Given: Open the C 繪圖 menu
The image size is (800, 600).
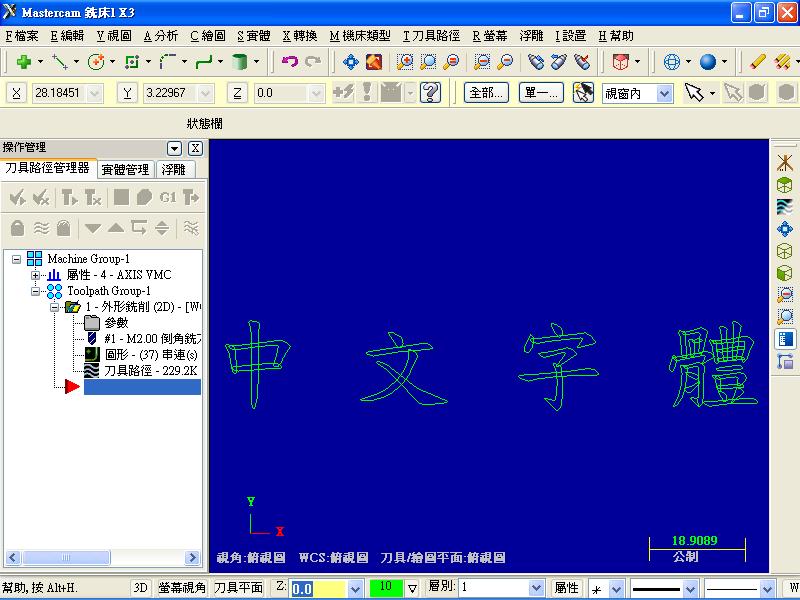Looking at the screenshot, I should pyautogui.click(x=208, y=36).
